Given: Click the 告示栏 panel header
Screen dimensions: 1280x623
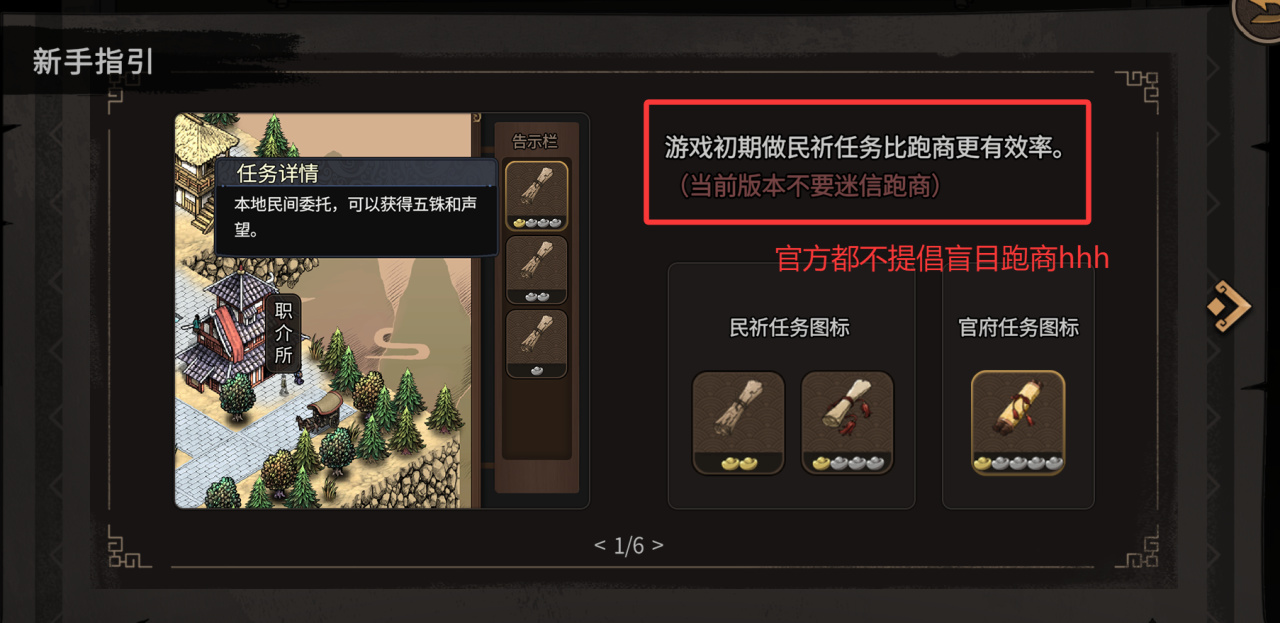Looking at the screenshot, I should tap(535, 141).
